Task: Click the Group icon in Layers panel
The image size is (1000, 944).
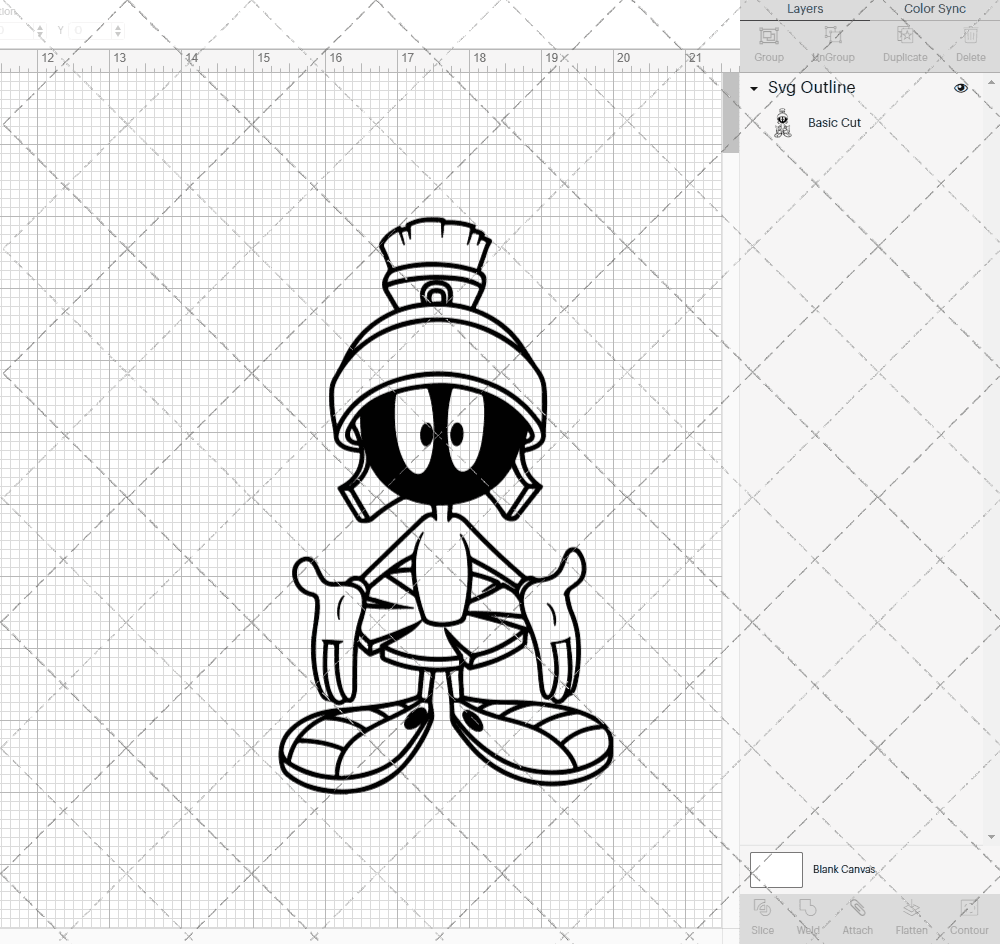Action: coord(768,36)
